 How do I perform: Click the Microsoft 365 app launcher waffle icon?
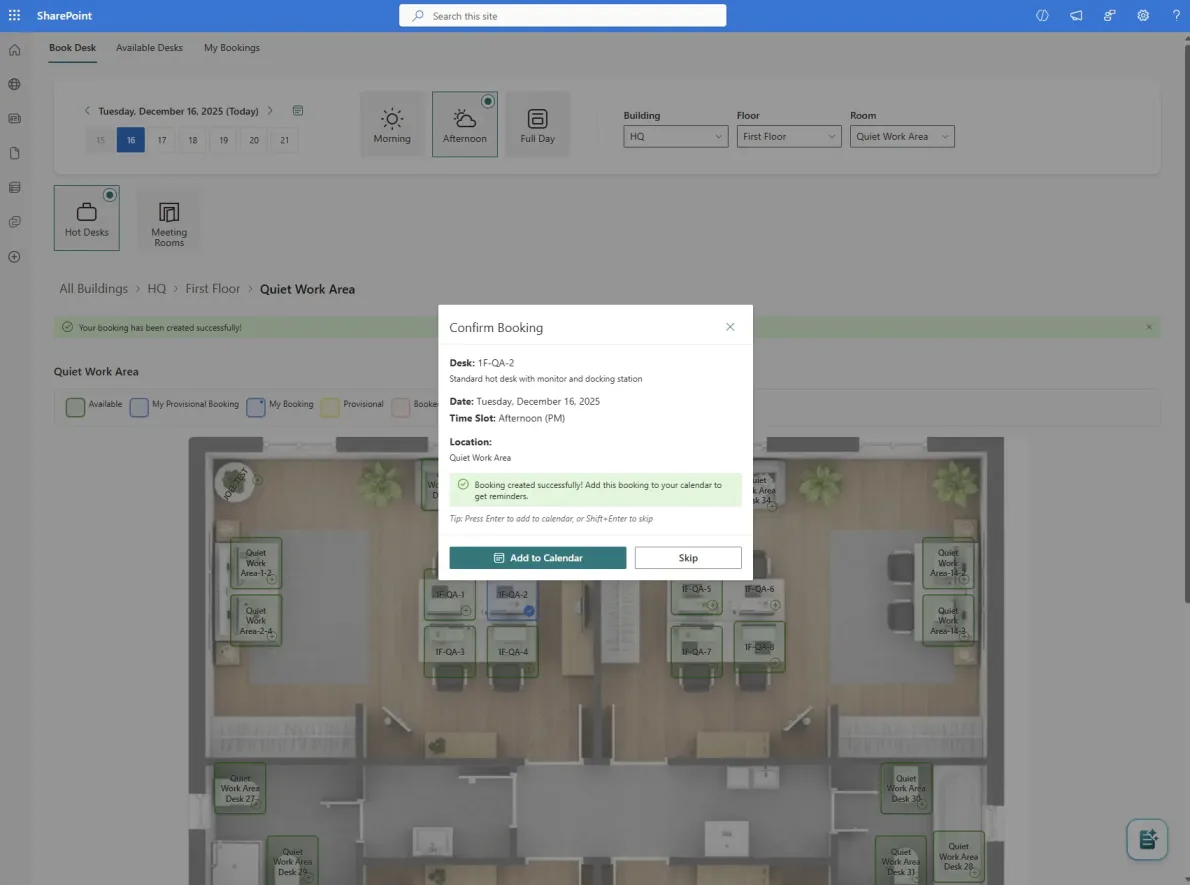14,14
